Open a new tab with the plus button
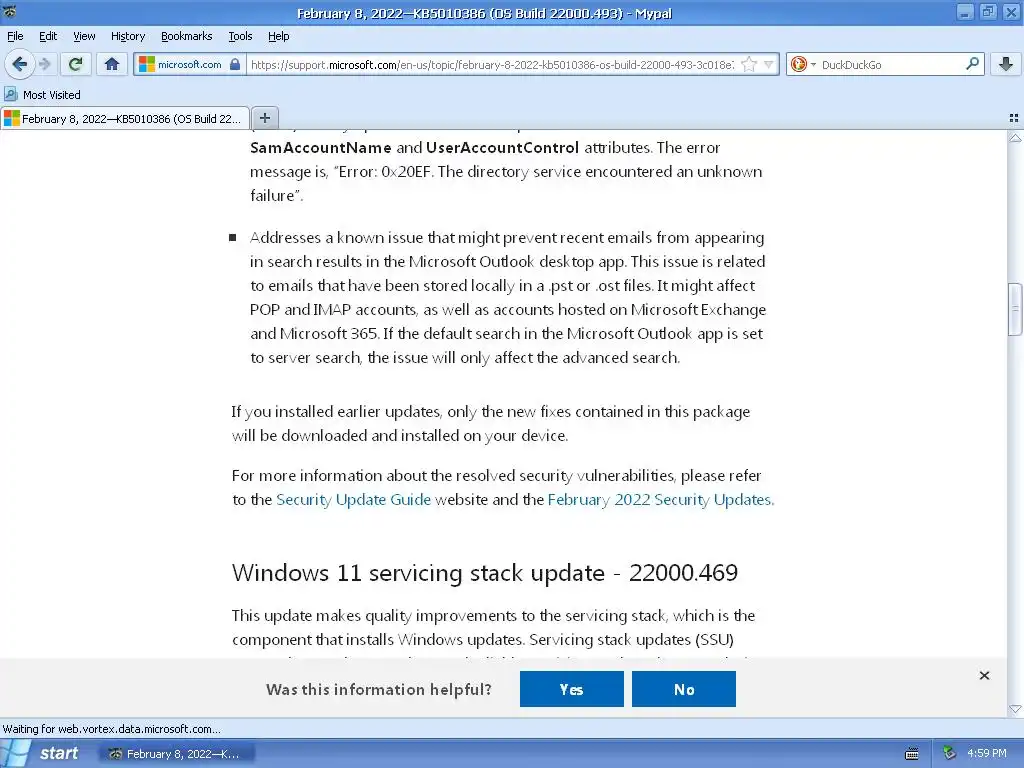1024x768 pixels. coord(264,118)
